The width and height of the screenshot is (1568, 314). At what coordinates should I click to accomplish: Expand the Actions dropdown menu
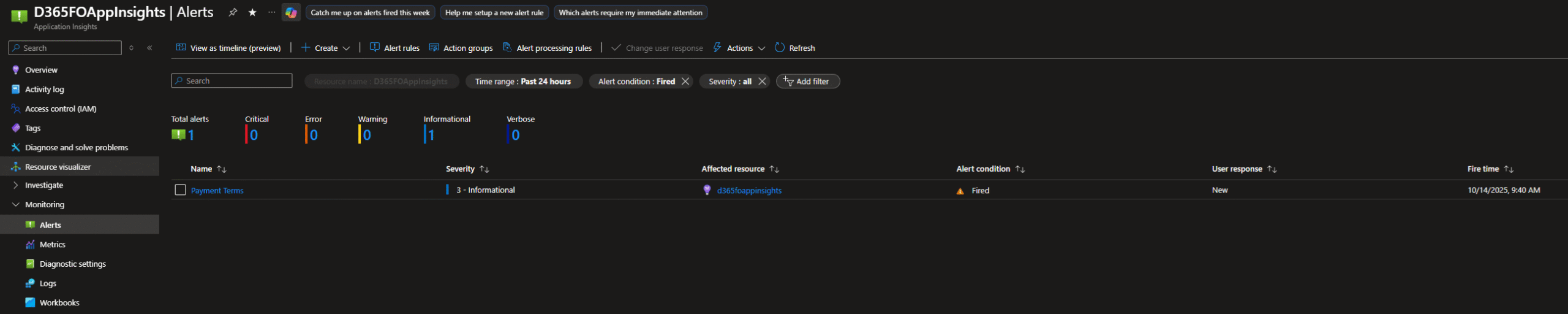pos(739,48)
